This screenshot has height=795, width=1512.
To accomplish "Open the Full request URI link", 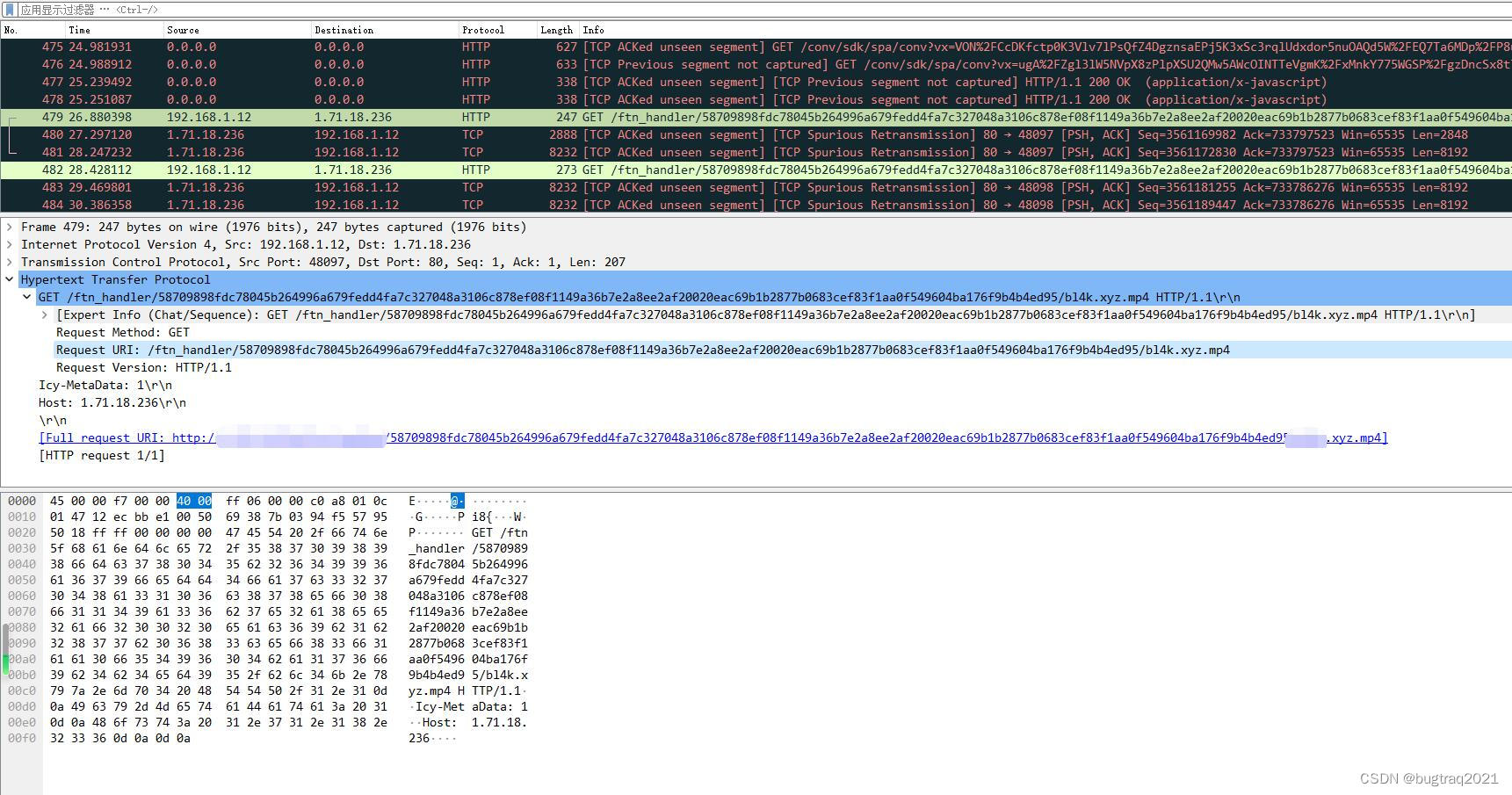I will 713,437.
